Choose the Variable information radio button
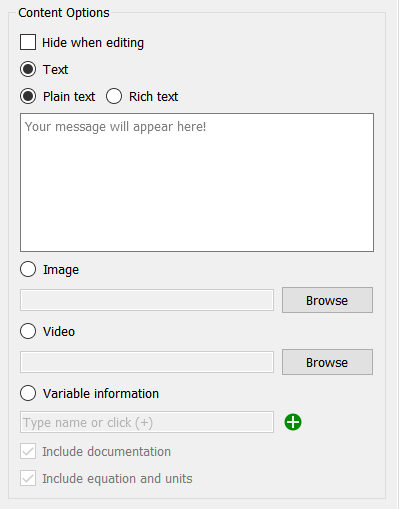 coord(28,393)
